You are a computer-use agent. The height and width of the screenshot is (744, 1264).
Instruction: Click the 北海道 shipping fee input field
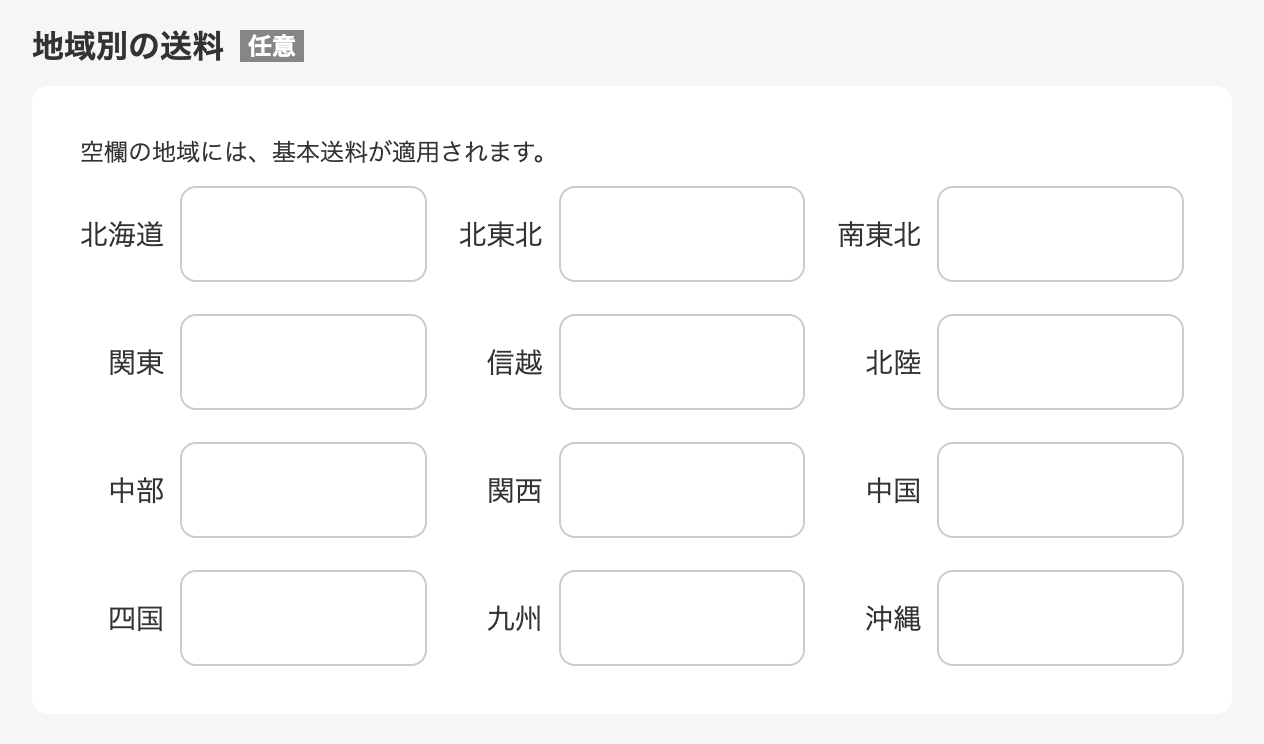(x=303, y=233)
